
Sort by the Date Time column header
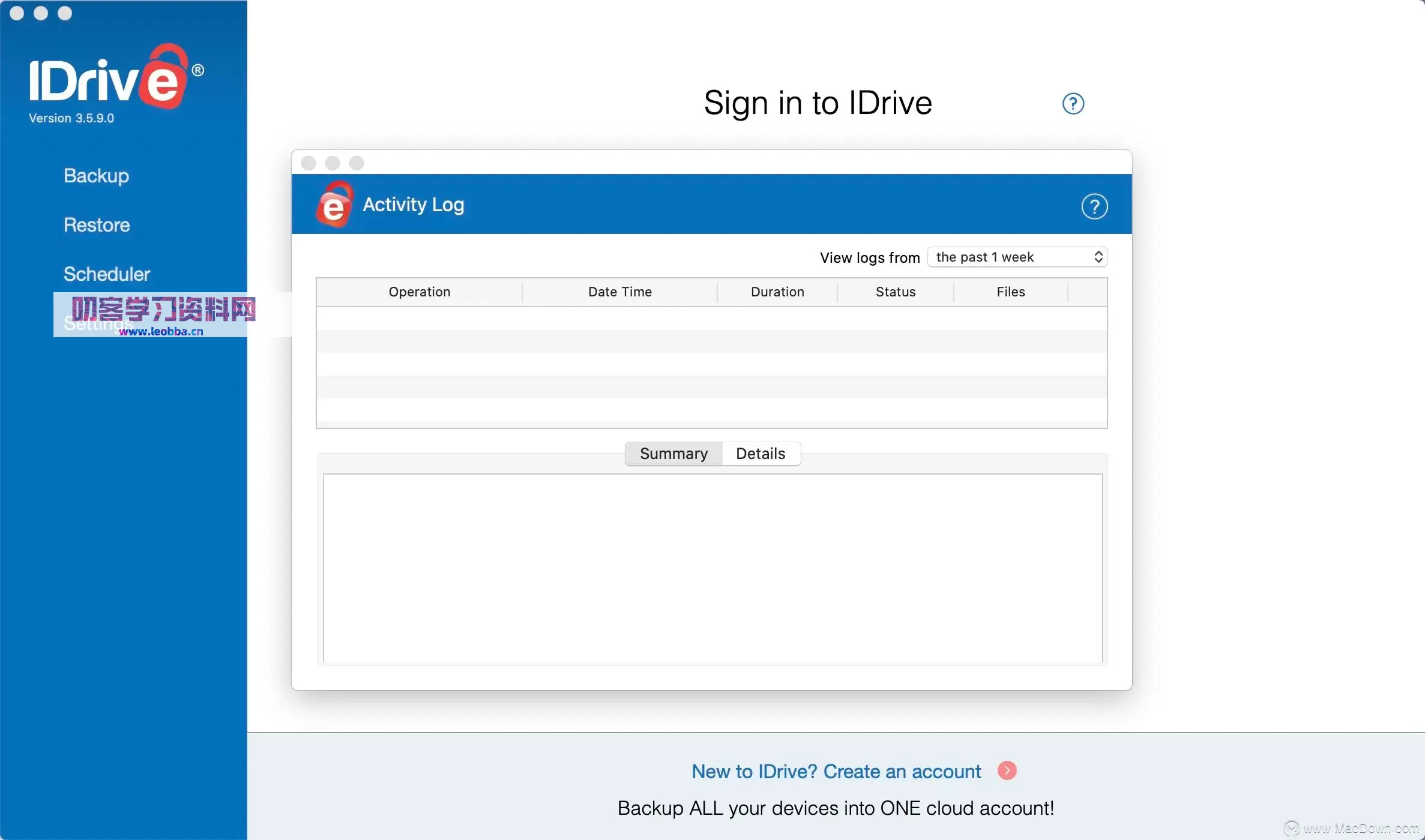point(620,292)
